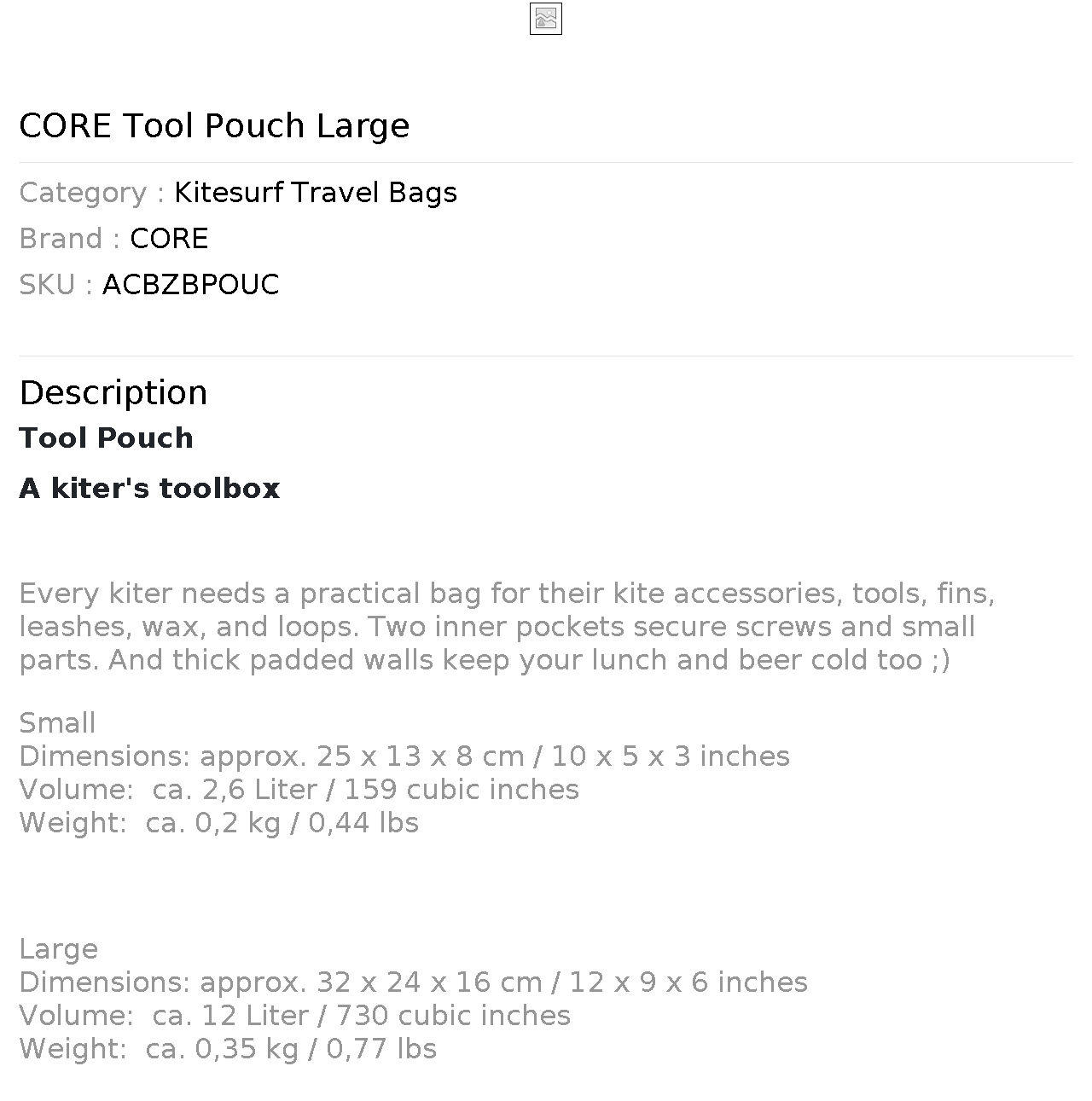
Task: Click the Large size label
Action: [x=58, y=949]
